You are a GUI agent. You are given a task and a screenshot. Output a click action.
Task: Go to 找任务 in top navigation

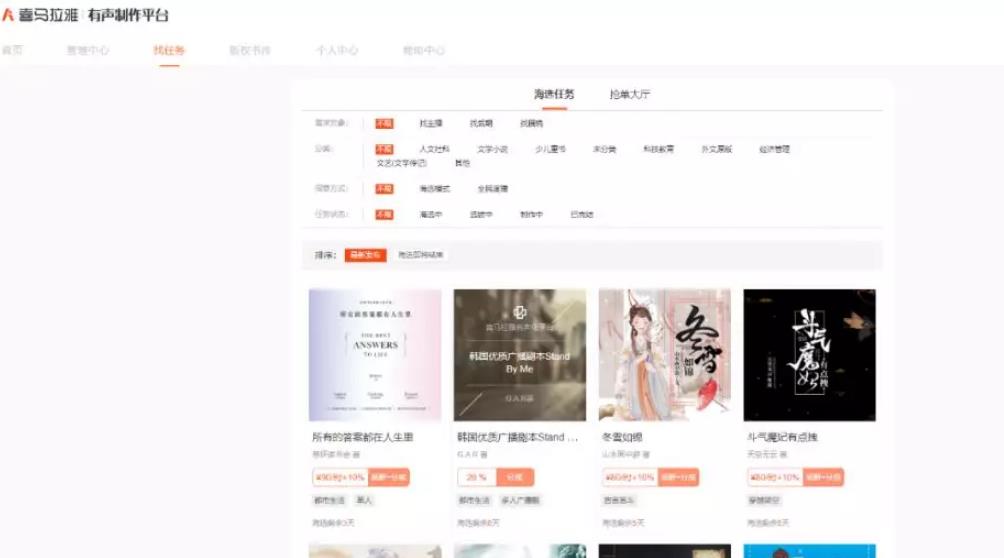(x=169, y=50)
